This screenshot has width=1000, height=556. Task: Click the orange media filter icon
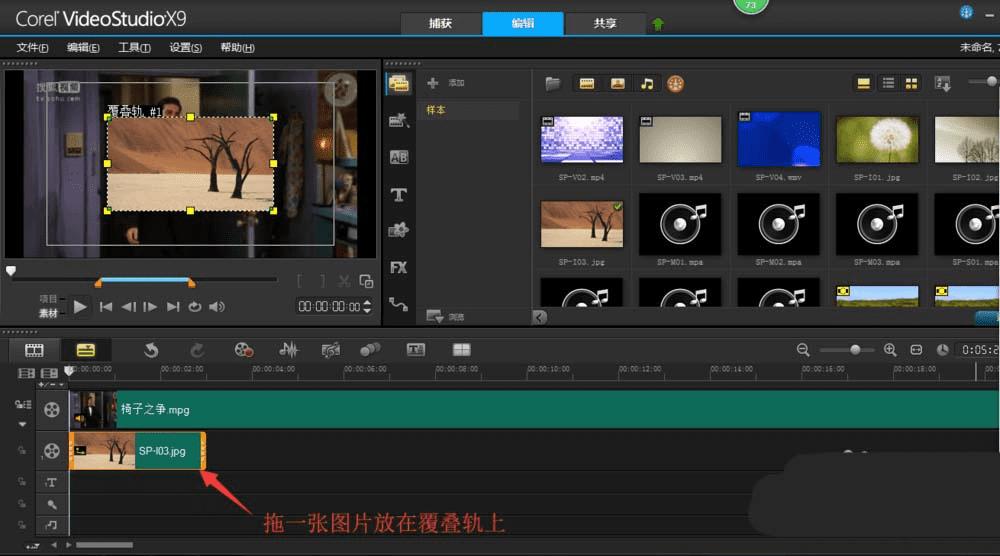coord(675,84)
